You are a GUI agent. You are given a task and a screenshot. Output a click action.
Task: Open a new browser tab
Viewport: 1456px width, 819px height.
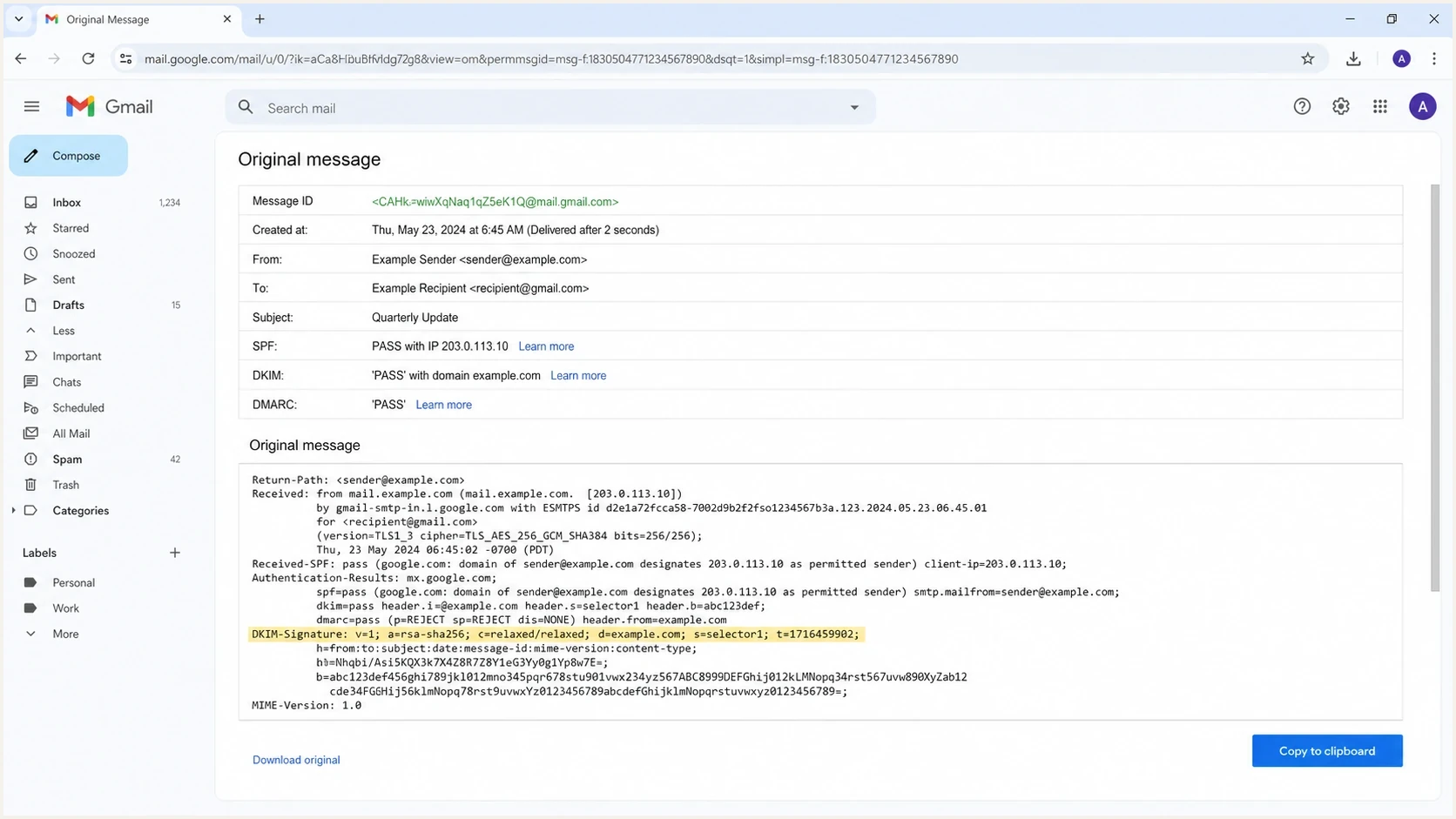click(x=260, y=18)
